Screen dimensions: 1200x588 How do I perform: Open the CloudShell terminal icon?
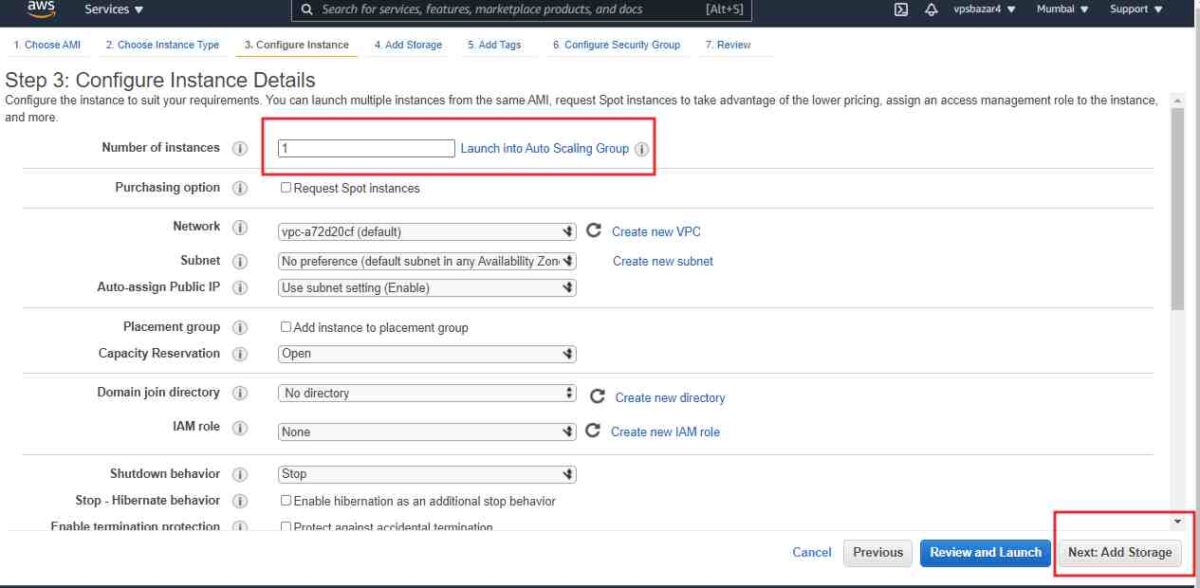tap(901, 10)
